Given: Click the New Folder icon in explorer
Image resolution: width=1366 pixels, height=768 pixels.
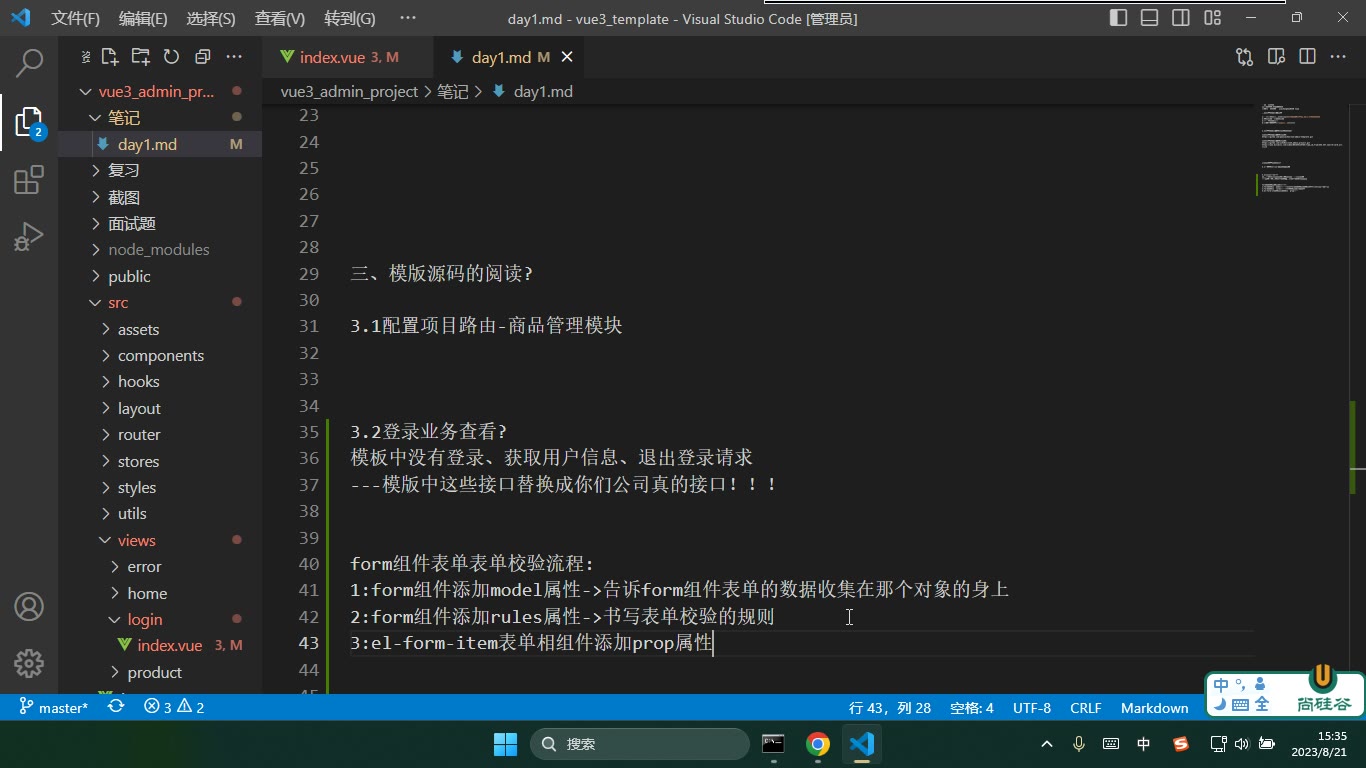Looking at the screenshot, I should pyautogui.click(x=141, y=57).
